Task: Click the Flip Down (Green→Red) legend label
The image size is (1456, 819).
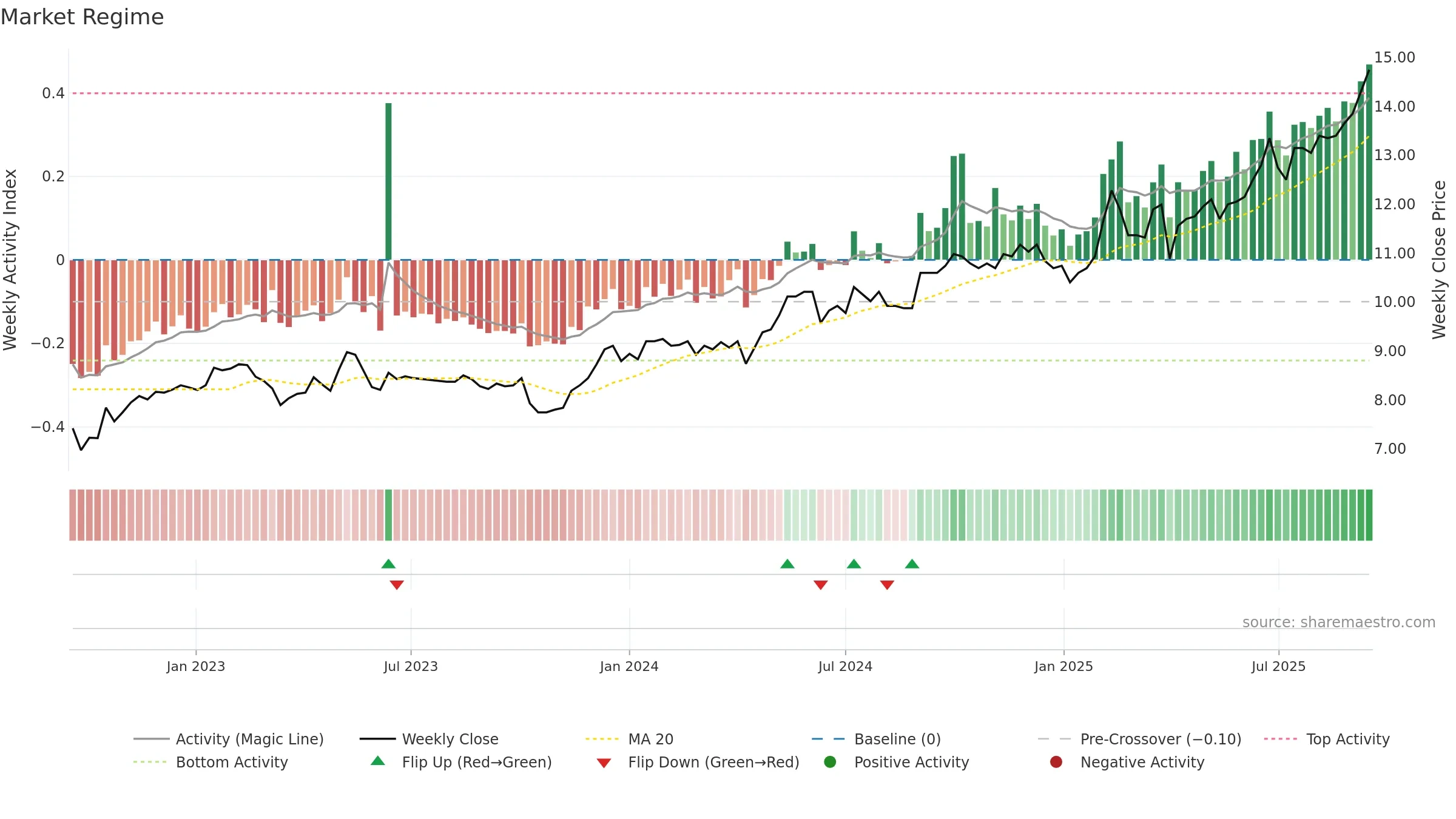Action: (x=713, y=762)
